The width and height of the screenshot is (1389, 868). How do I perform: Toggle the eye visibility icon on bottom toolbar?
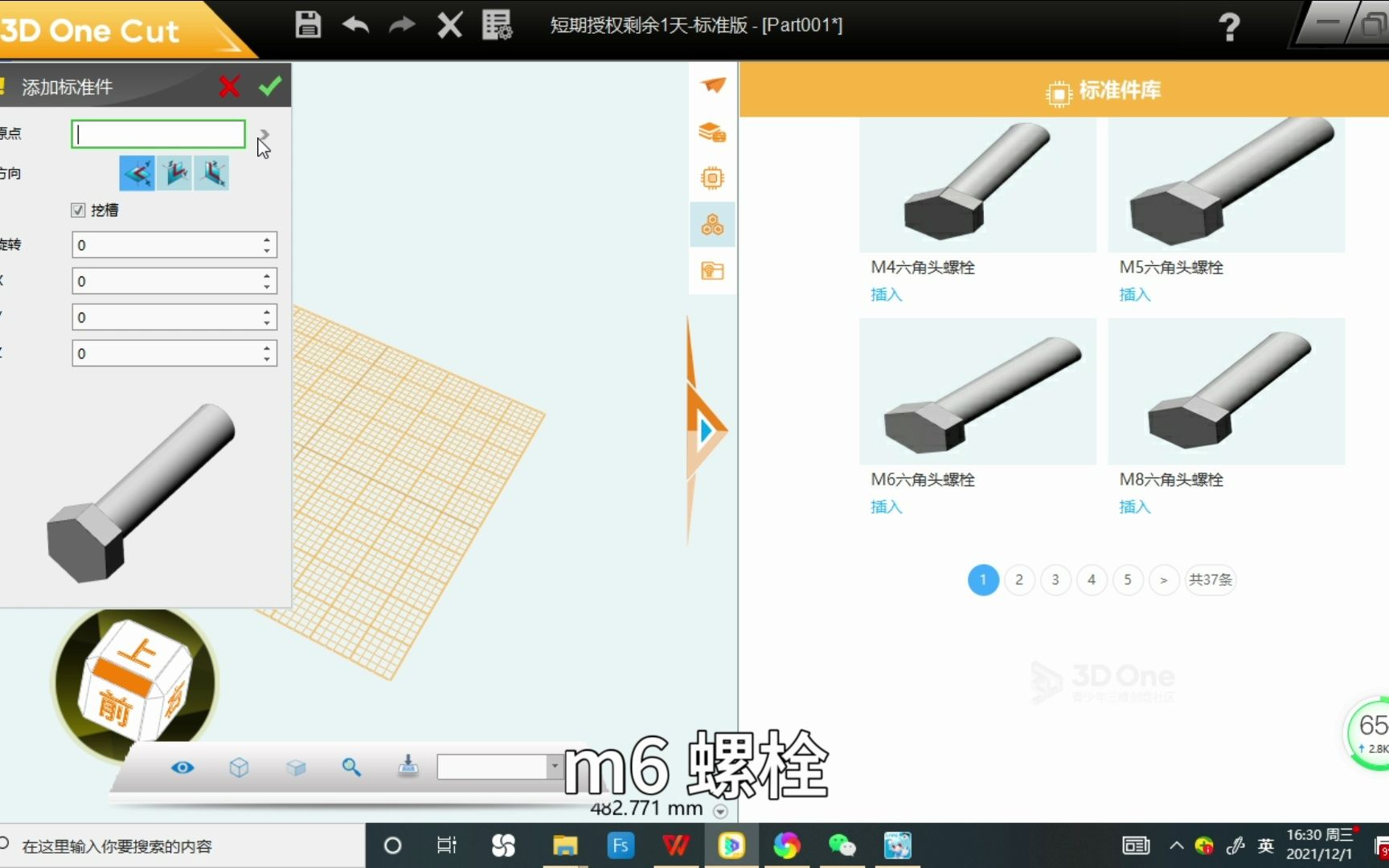tap(183, 768)
